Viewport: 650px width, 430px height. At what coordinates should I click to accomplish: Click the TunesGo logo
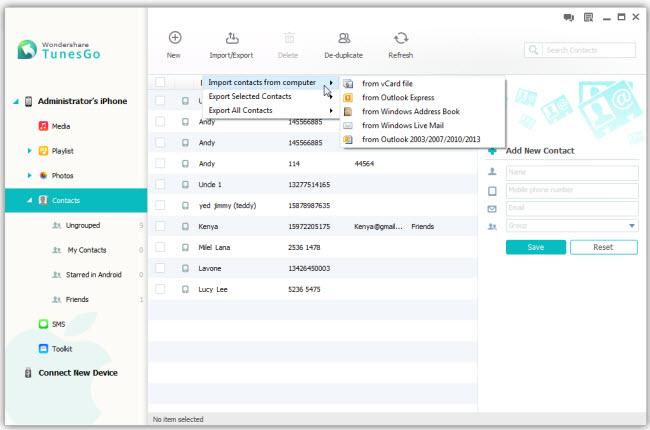tap(59, 50)
